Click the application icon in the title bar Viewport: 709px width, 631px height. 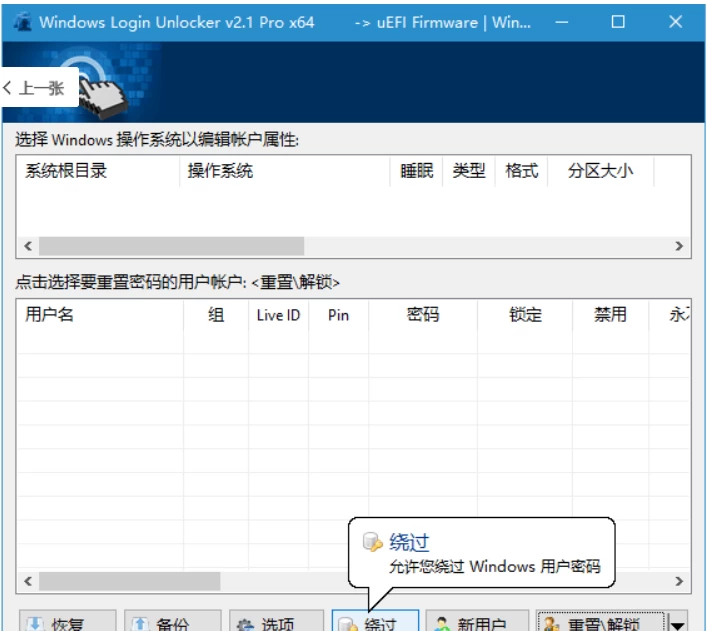coord(22,22)
